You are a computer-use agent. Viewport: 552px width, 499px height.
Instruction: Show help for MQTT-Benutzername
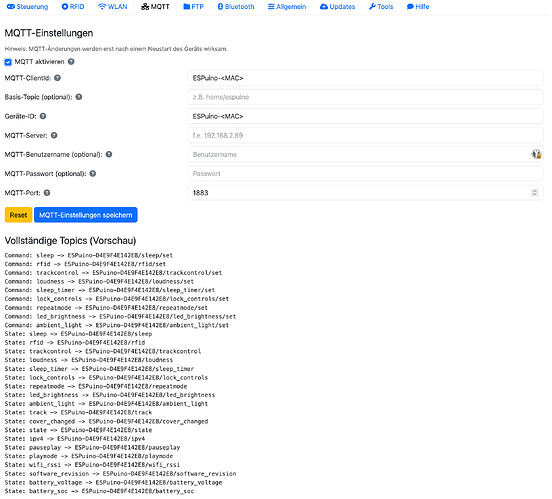pyautogui.click(x=109, y=154)
